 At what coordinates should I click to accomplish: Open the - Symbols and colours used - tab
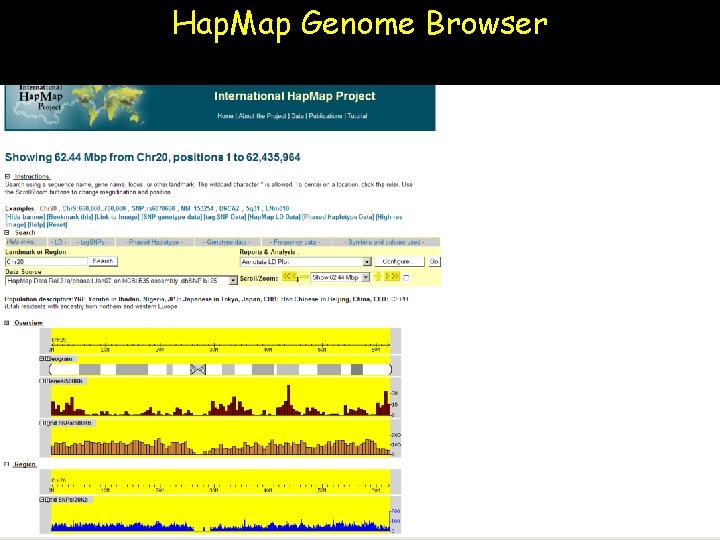point(385,242)
